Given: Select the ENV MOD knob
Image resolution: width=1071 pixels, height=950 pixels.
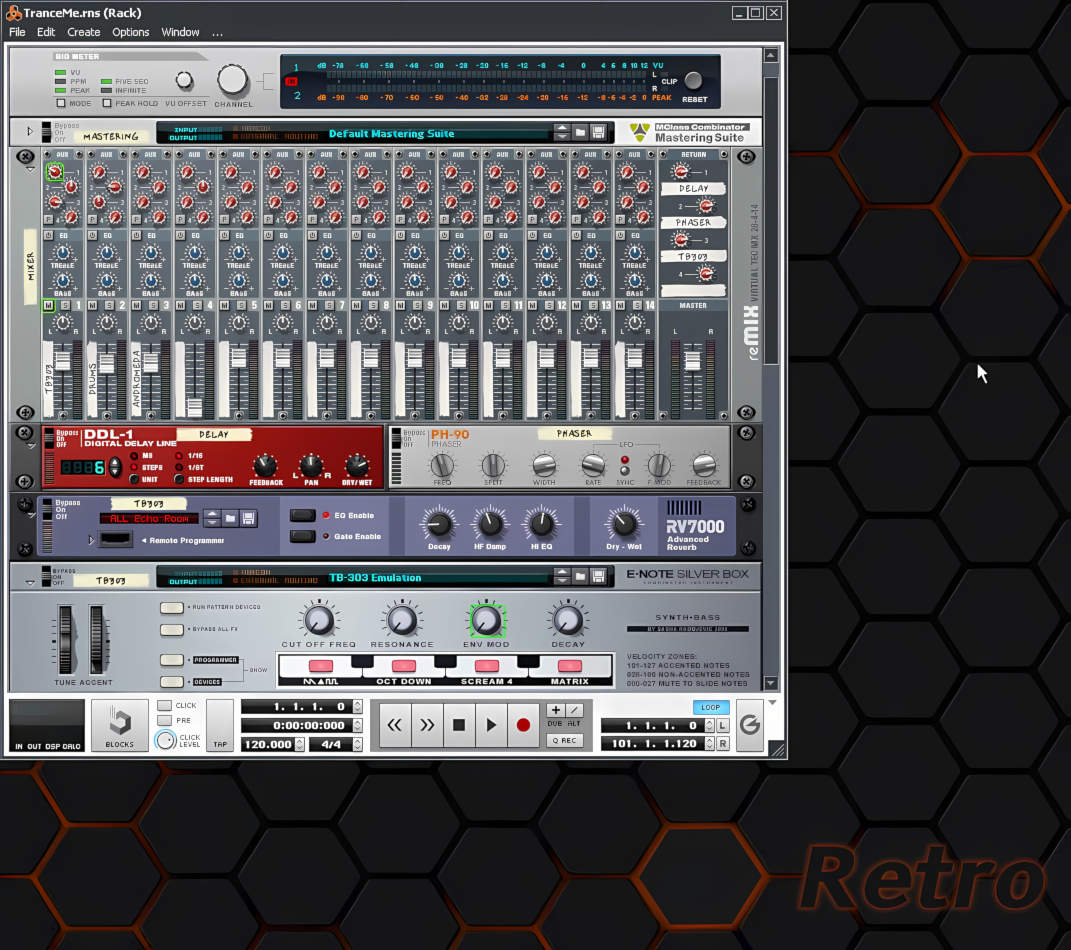Looking at the screenshot, I should point(486,620).
